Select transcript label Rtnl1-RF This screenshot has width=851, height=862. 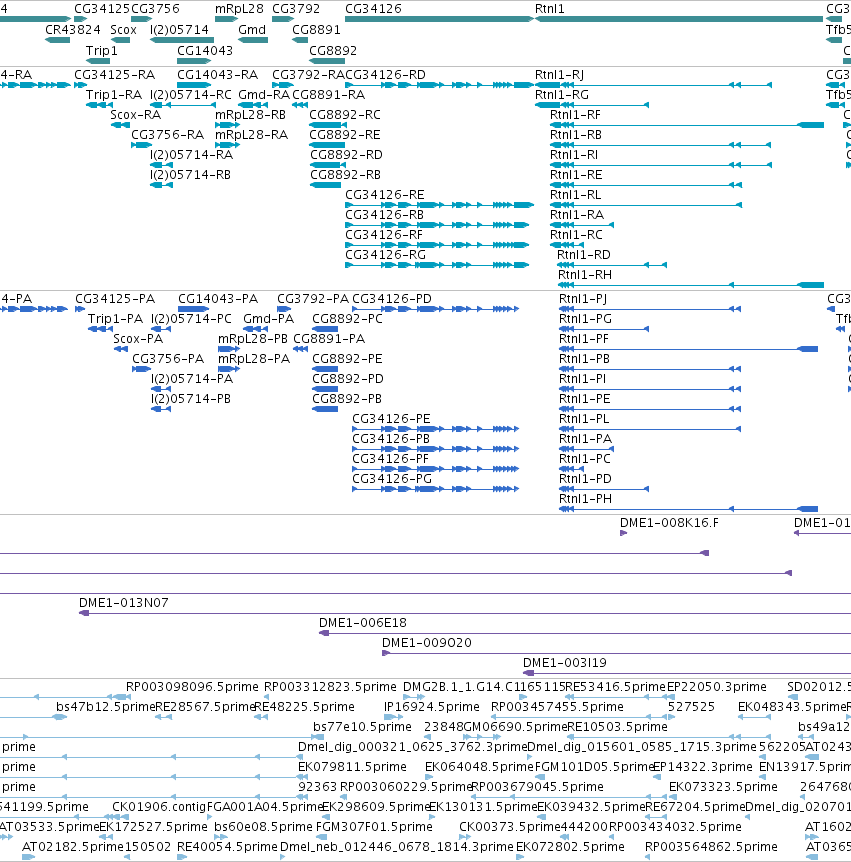pos(575,115)
